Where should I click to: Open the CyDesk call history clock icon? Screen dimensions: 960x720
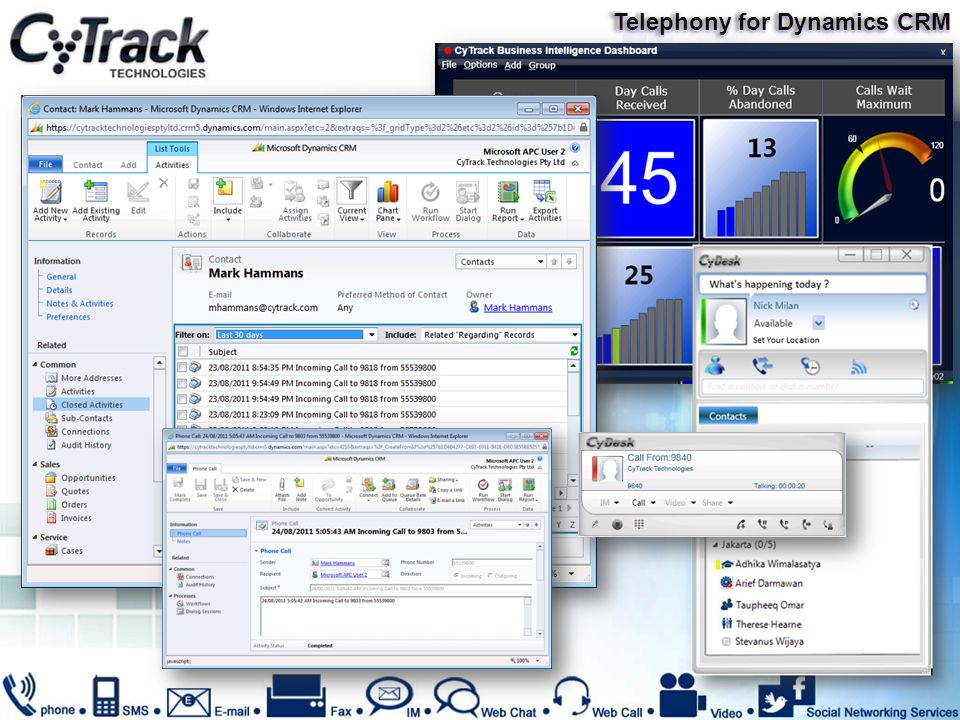pyautogui.click(x=810, y=366)
